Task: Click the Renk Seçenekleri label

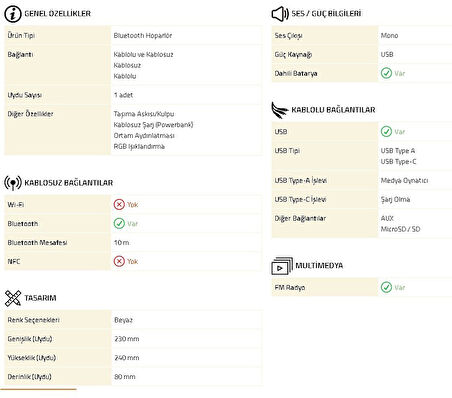Action: [33, 320]
